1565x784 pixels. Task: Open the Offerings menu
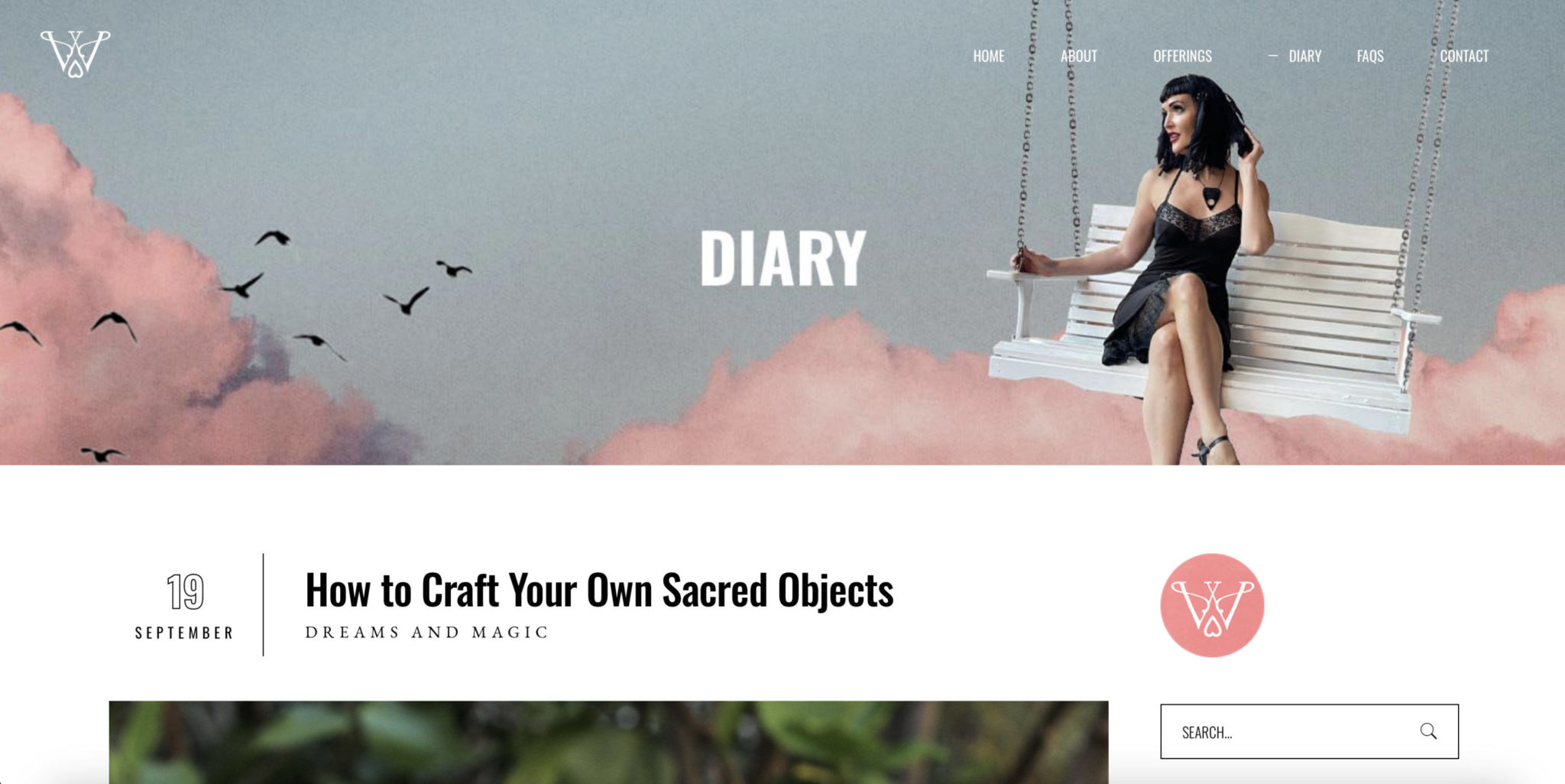pyautogui.click(x=1182, y=56)
